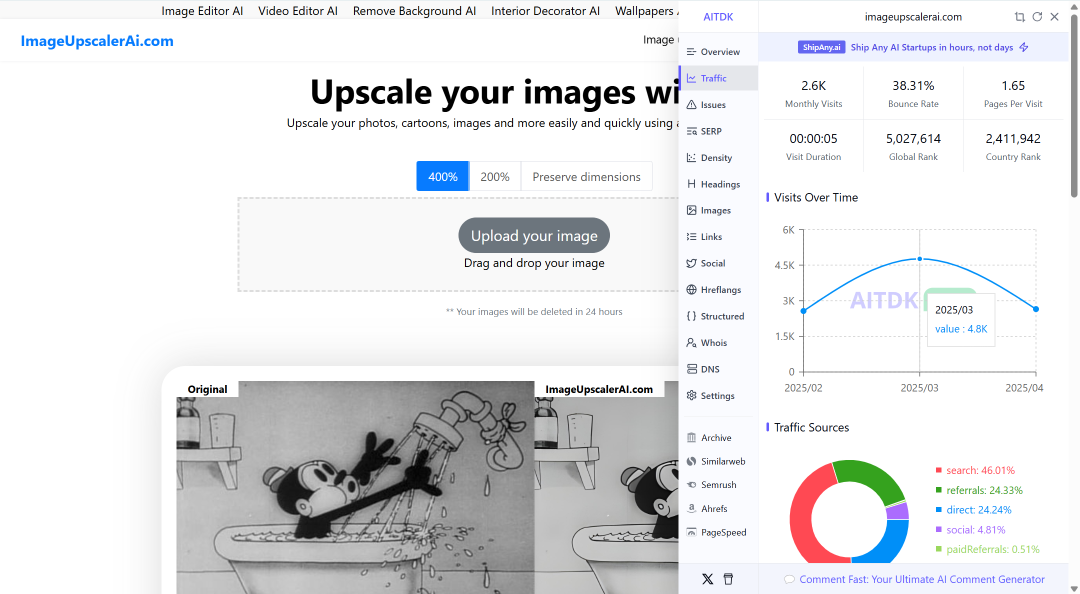Click the Whois person-search icon
The height and width of the screenshot is (594, 1080).
(x=692, y=342)
